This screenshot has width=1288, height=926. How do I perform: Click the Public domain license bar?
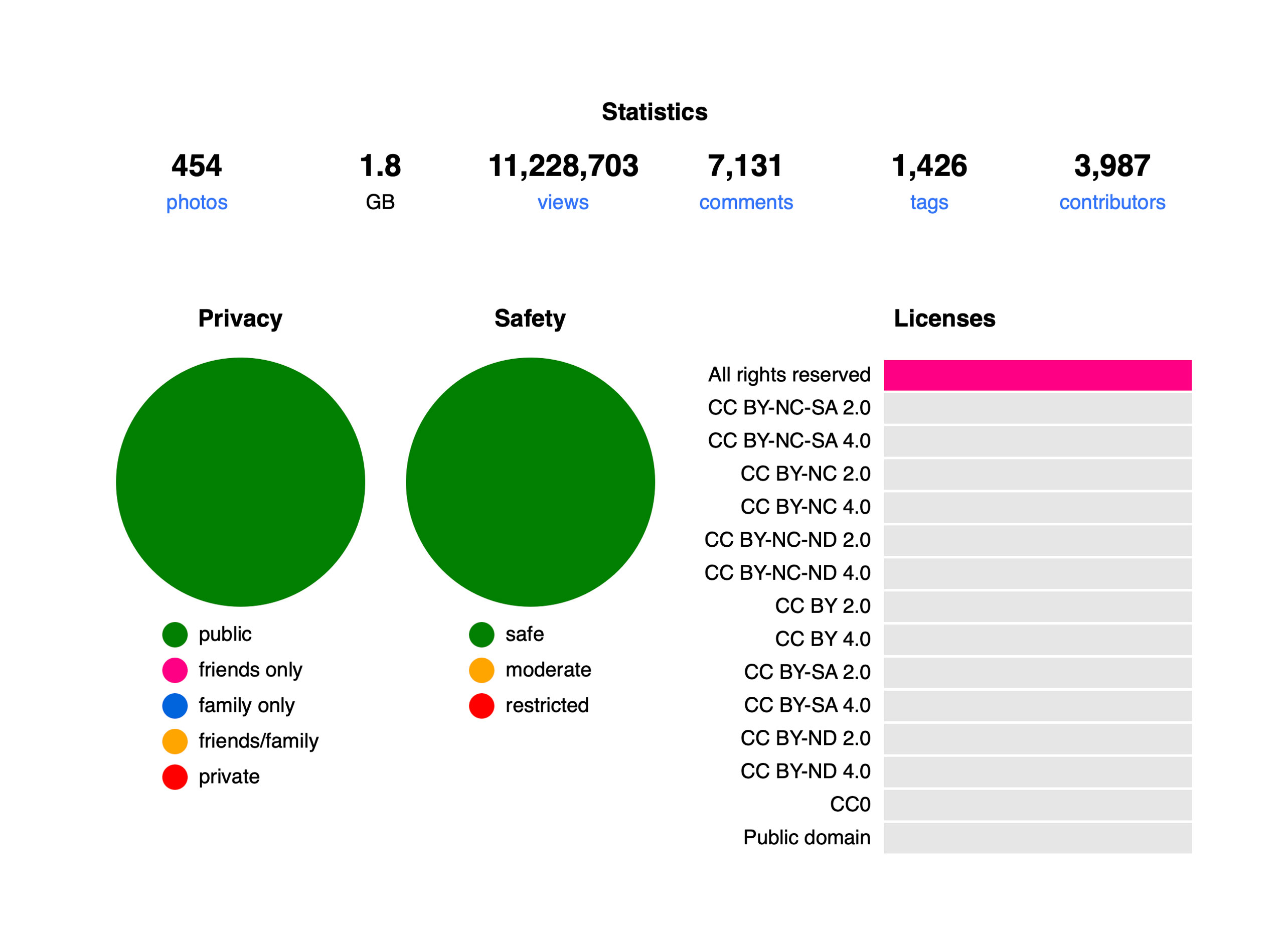[x=1038, y=837]
